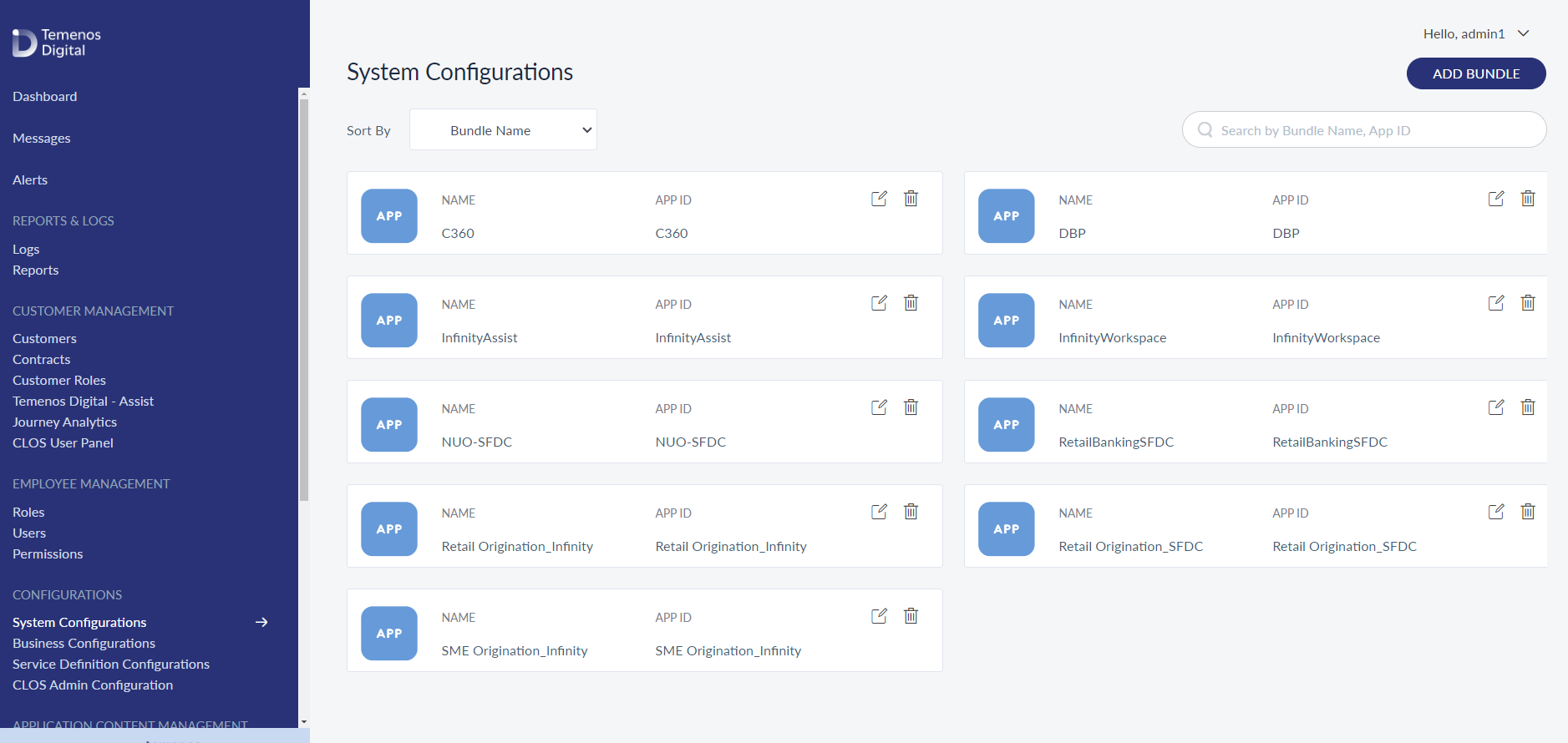Edit the Retail Origination_Infinity bundle
This screenshot has height=743, width=1568.
point(879,512)
